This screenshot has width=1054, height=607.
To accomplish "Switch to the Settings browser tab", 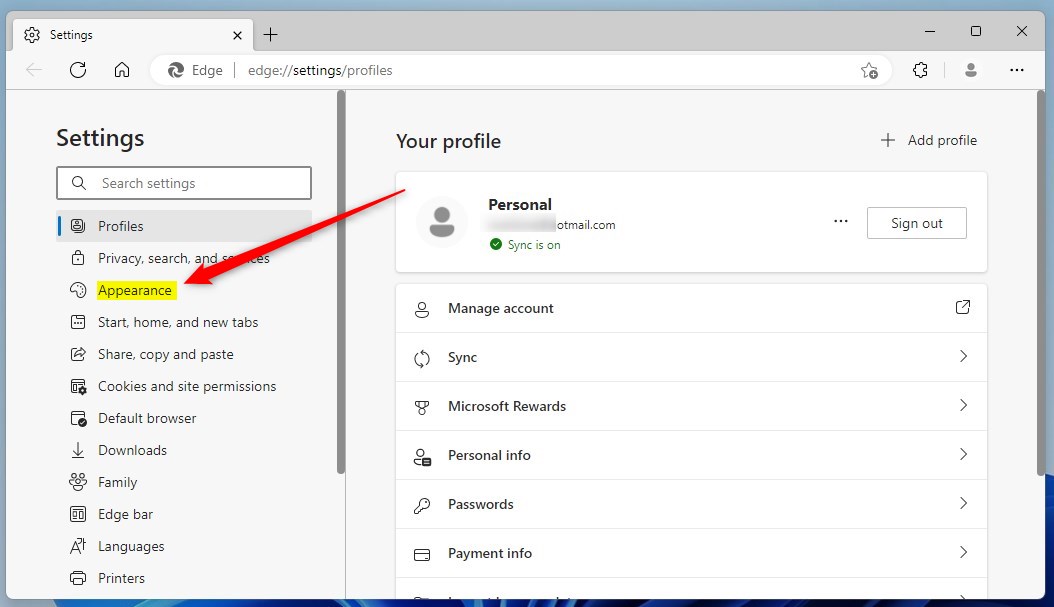I will 120,34.
